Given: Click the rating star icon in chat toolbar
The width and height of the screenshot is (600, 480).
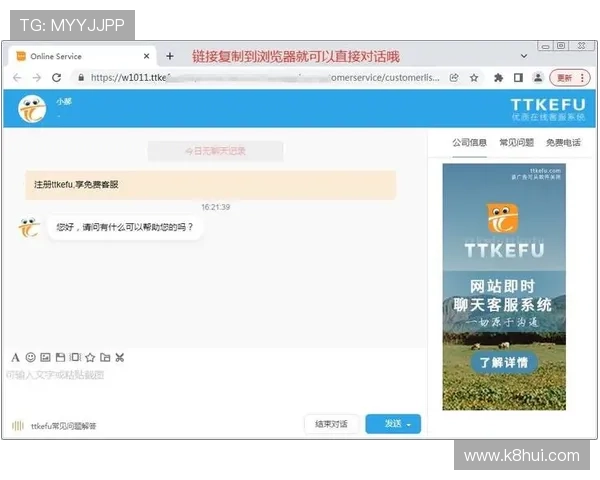Looking at the screenshot, I should (x=90, y=358).
